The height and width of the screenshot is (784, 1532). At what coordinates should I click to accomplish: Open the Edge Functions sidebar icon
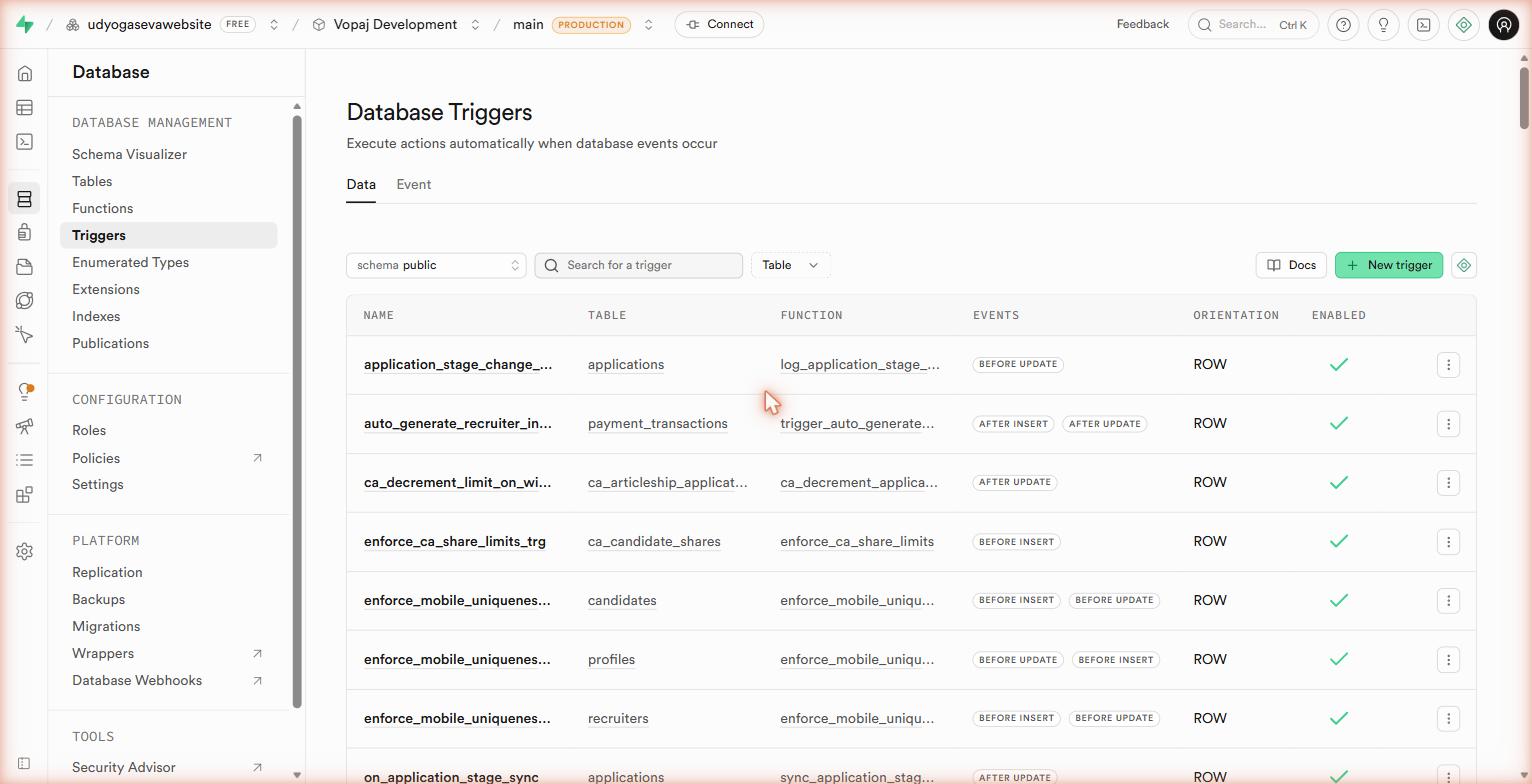pos(25,301)
